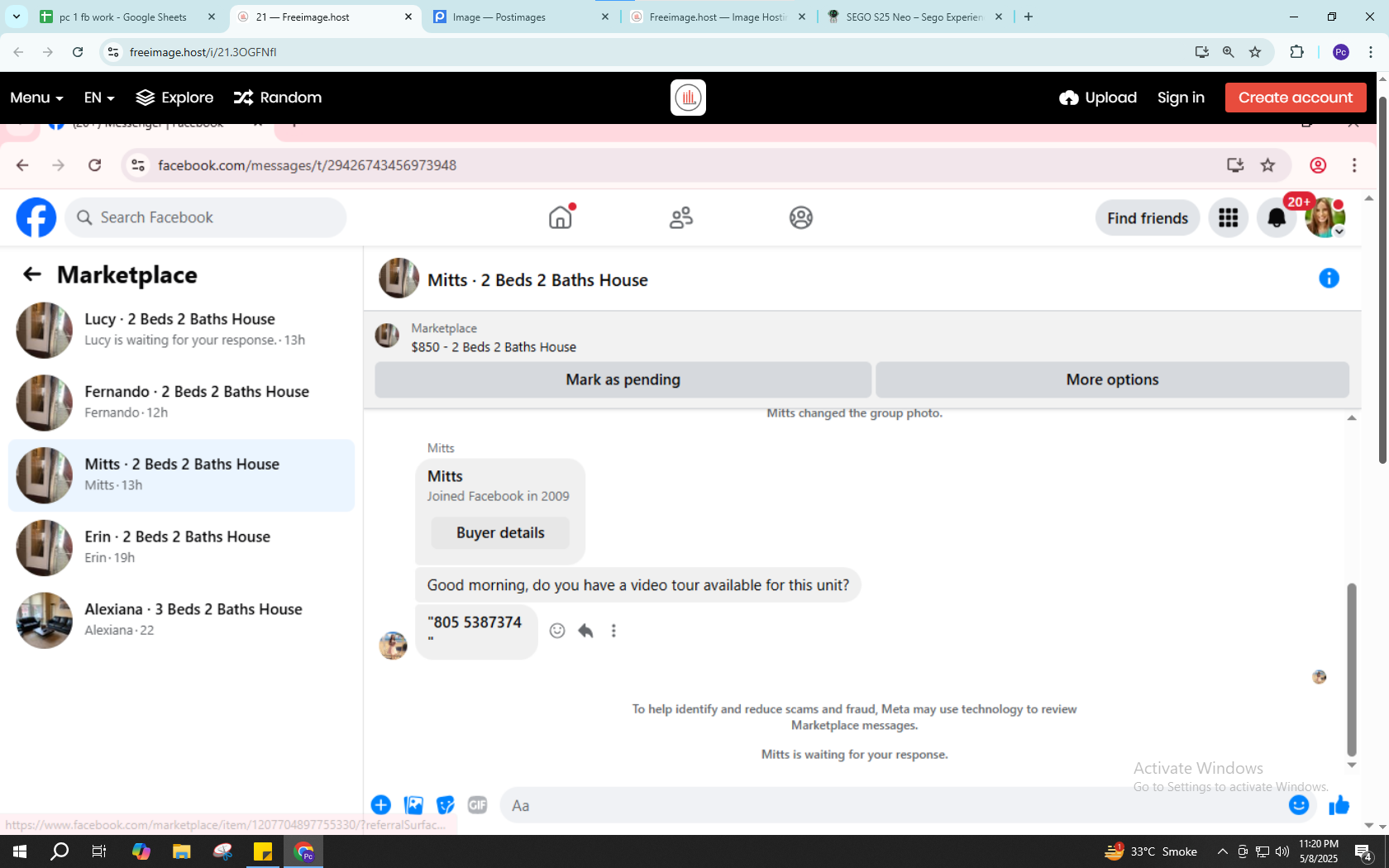Open Lucy's 2 Beds 2 Baths House chat
This screenshot has height=868, width=1389.
tap(181, 330)
